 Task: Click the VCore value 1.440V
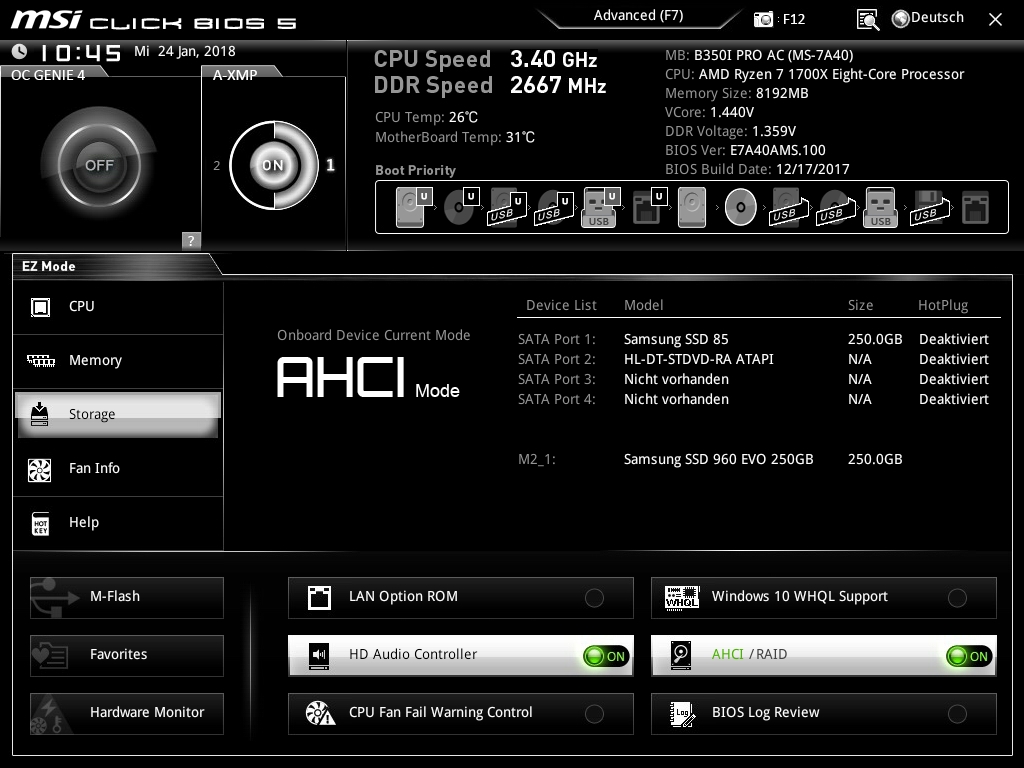(x=732, y=112)
